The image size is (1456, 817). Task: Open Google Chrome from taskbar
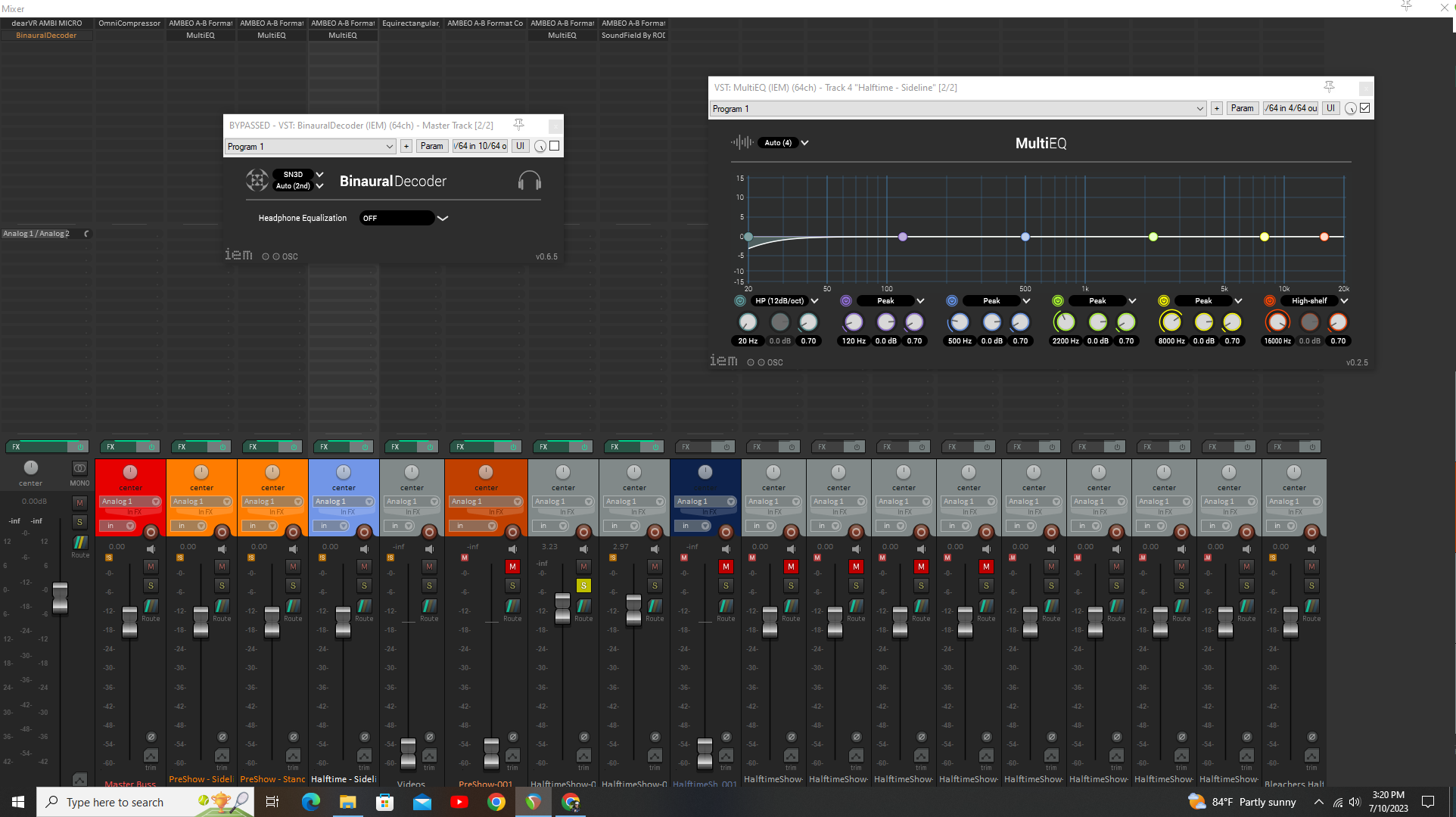tap(496, 802)
